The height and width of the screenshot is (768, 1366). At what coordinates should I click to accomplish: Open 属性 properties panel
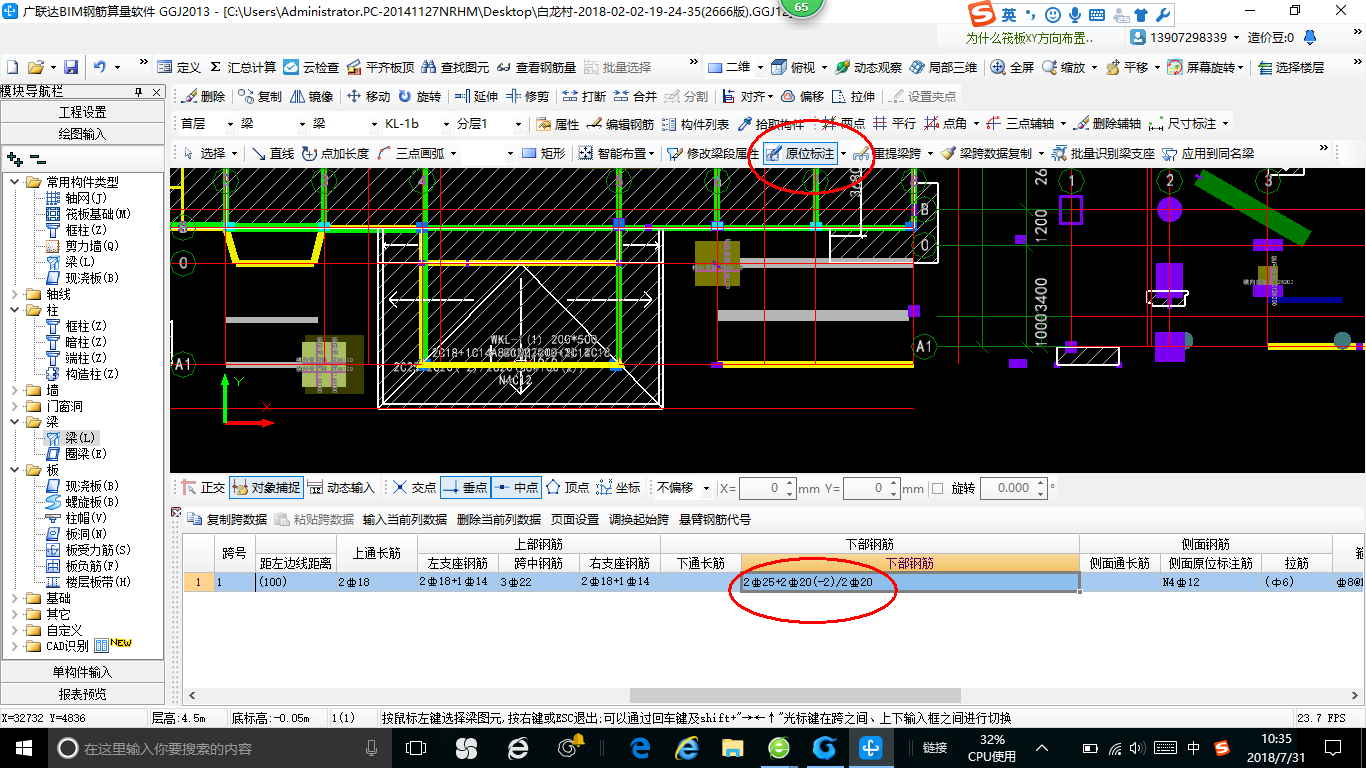click(x=558, y=124)
